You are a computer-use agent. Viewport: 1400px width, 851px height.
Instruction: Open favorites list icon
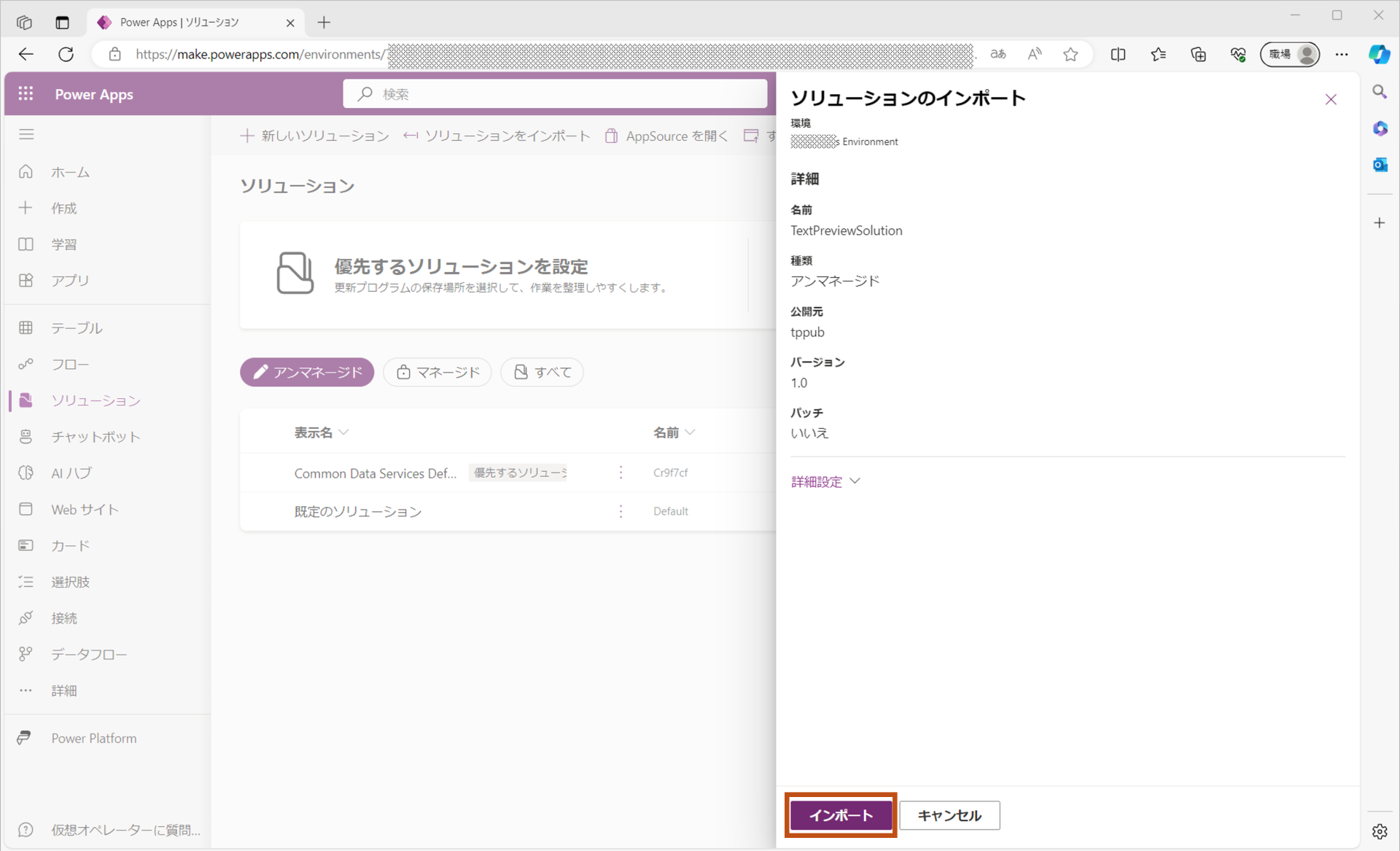(x=1158, y=54)
